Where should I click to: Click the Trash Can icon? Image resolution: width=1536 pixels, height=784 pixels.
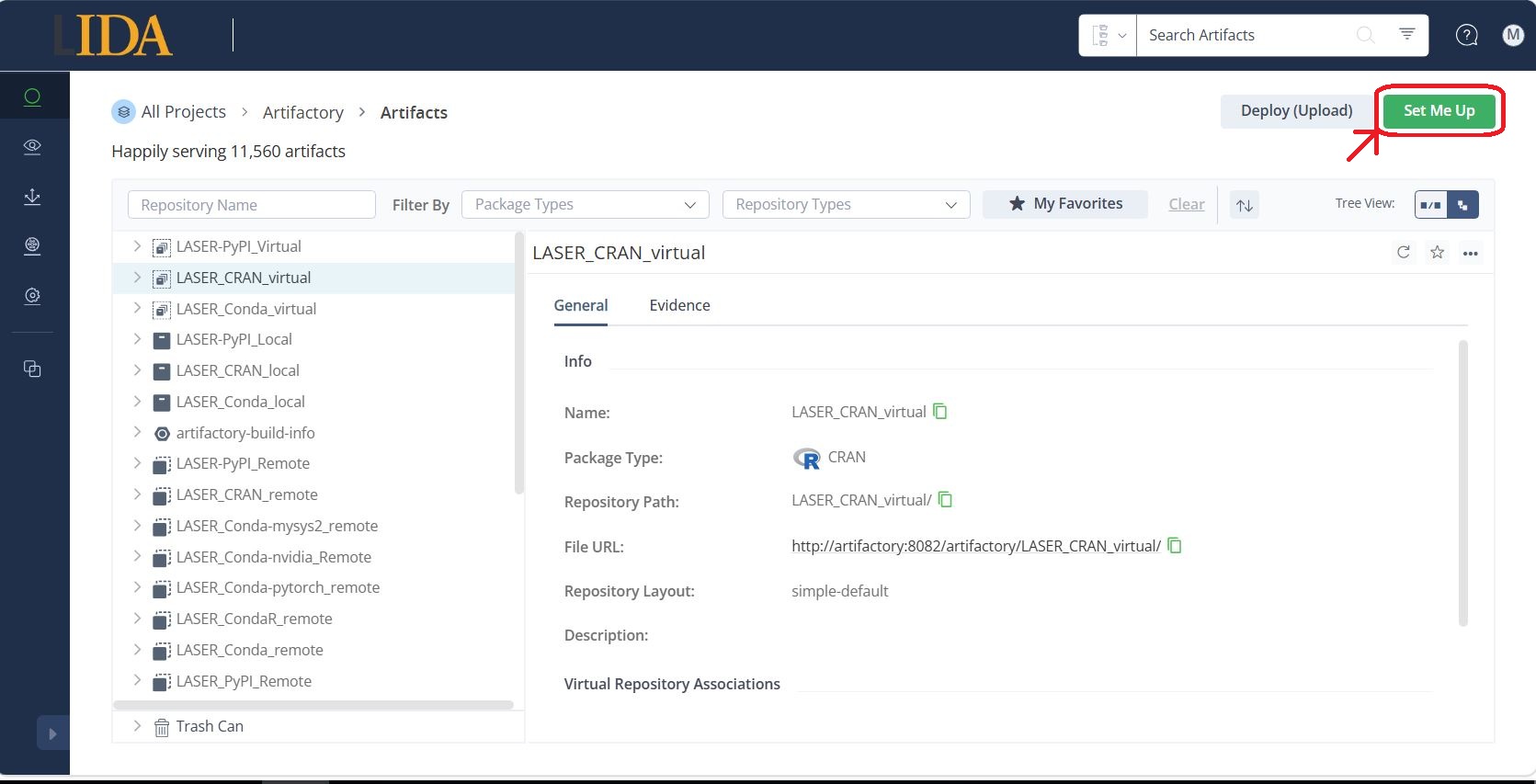[x=162, y=727]
